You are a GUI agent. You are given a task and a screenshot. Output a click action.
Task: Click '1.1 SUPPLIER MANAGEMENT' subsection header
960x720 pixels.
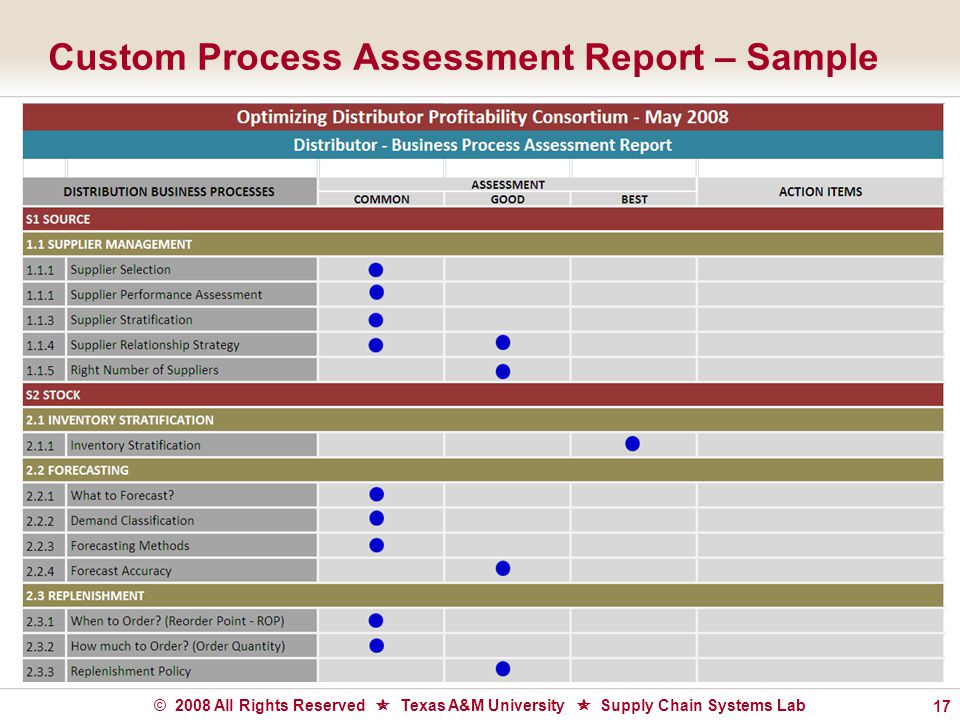(483, 244)
